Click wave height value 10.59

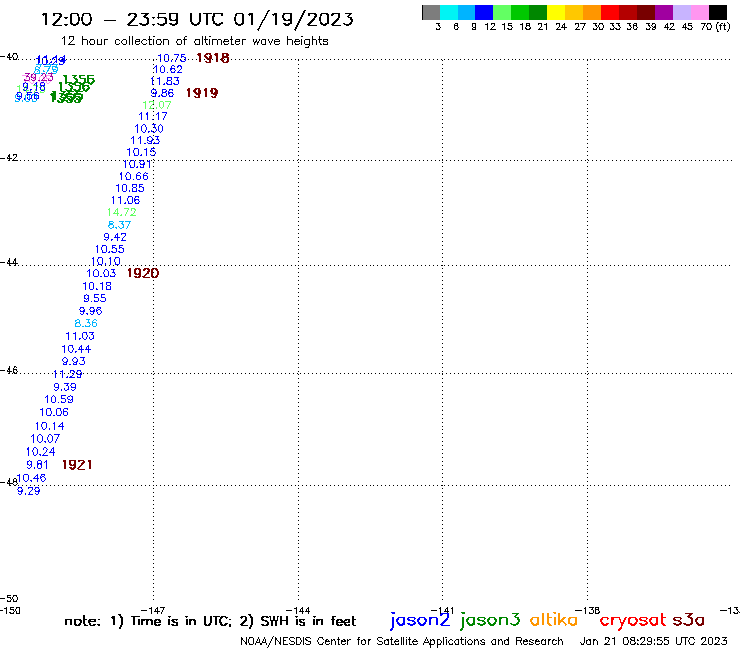tap(59, 399)
